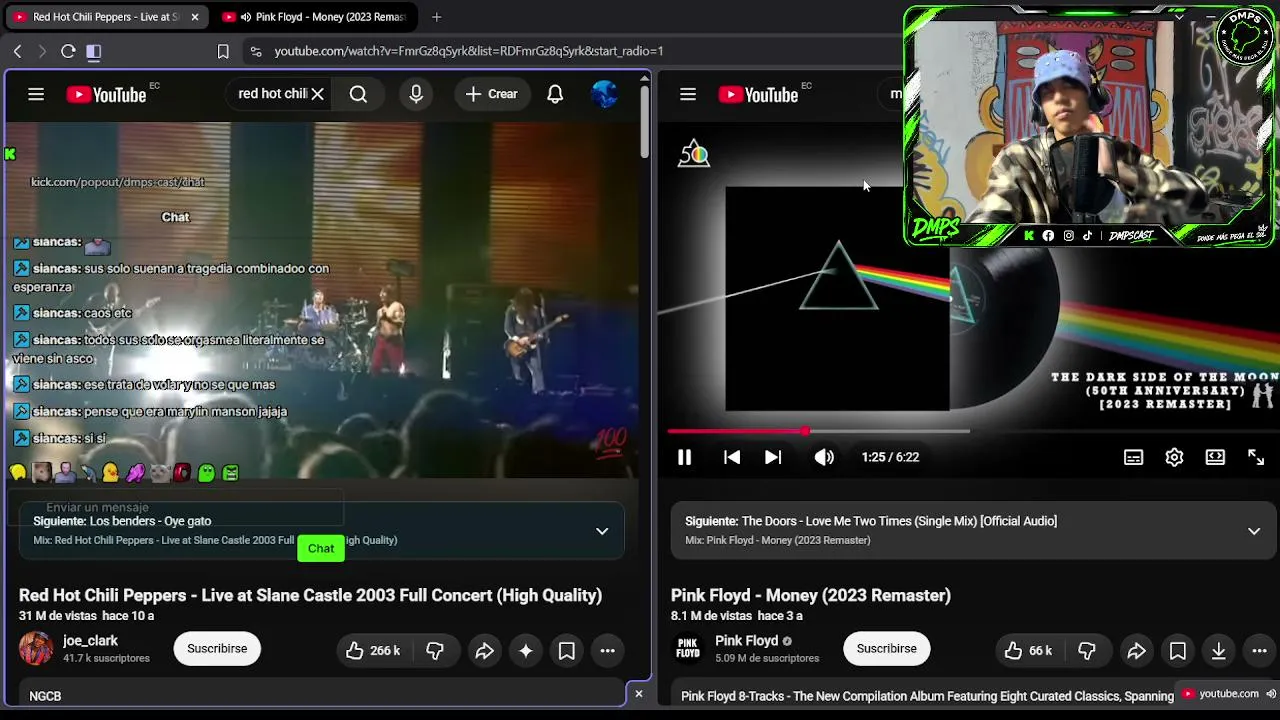Click the Dark Side of the Moon album art
The width and height of the screenshot is (1280, 720).
click(837, 299)
